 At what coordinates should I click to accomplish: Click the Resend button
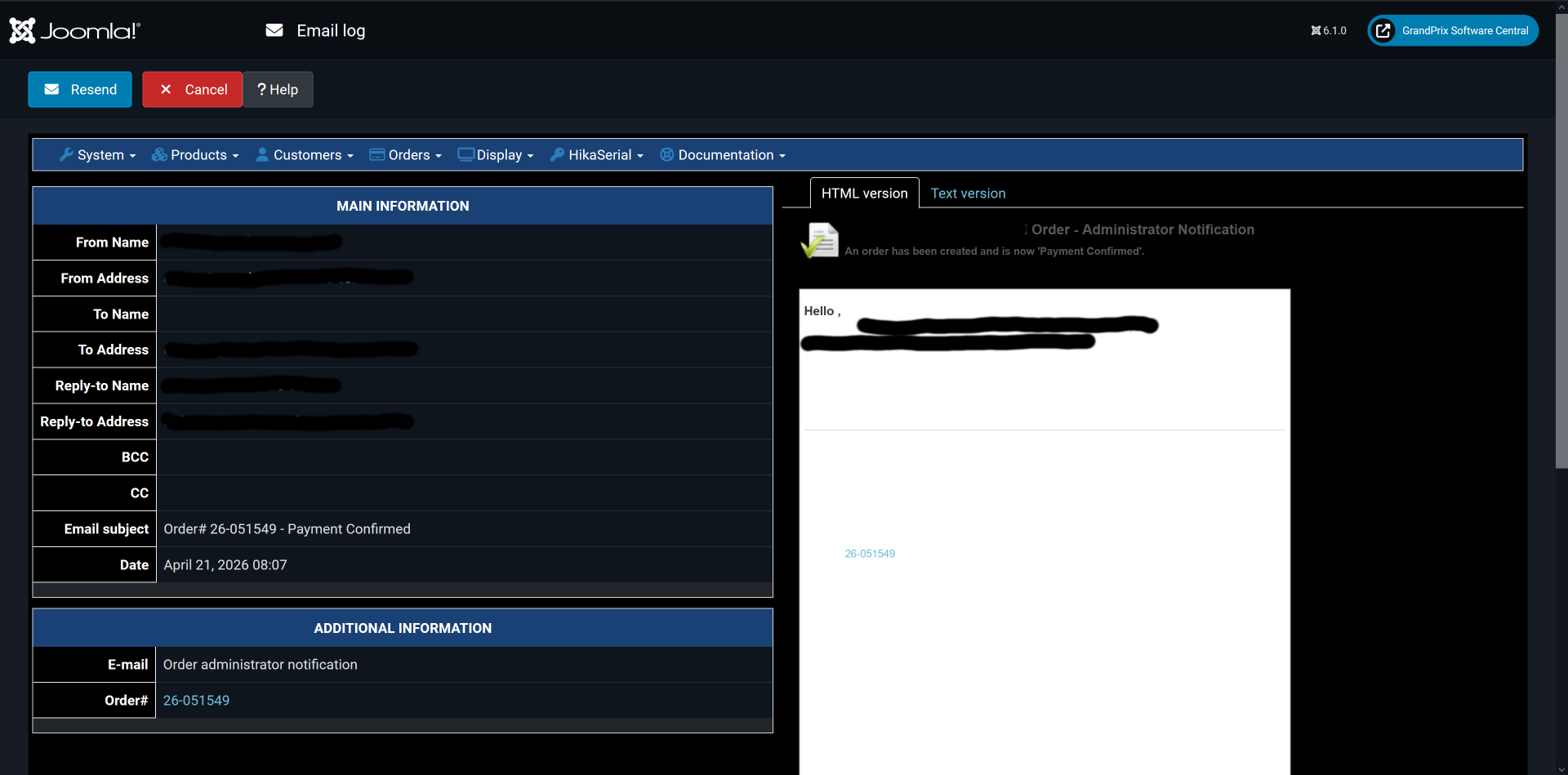[x=80, y=90]
